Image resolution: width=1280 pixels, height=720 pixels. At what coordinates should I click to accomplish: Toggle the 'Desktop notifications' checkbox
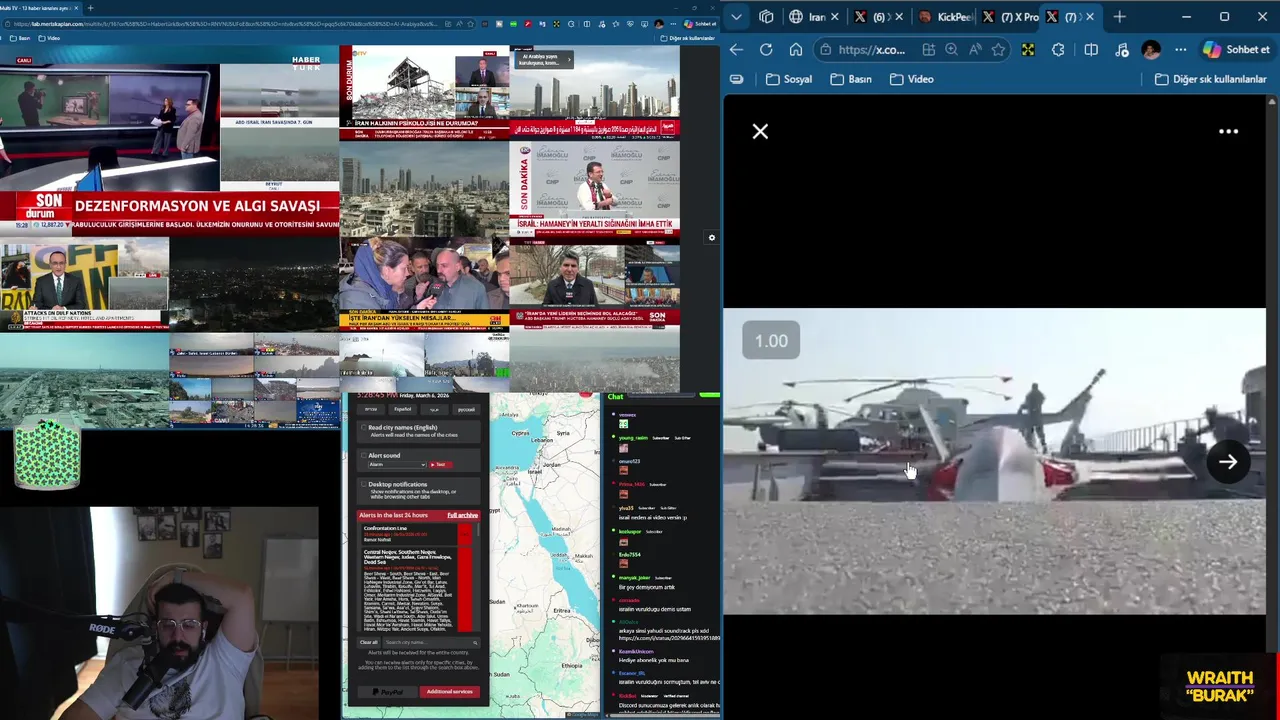[364, 484]
